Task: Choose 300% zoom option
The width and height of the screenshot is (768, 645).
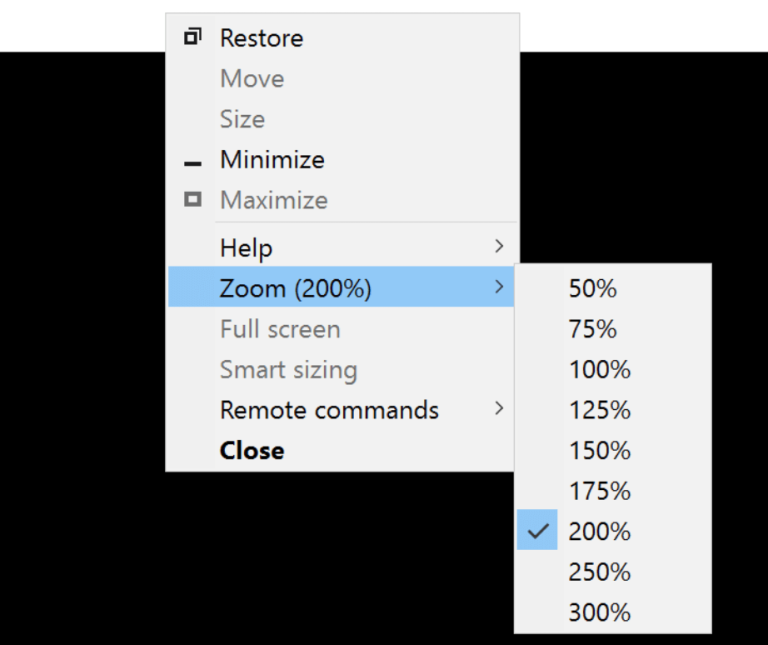Action: [x=613, y=612]
